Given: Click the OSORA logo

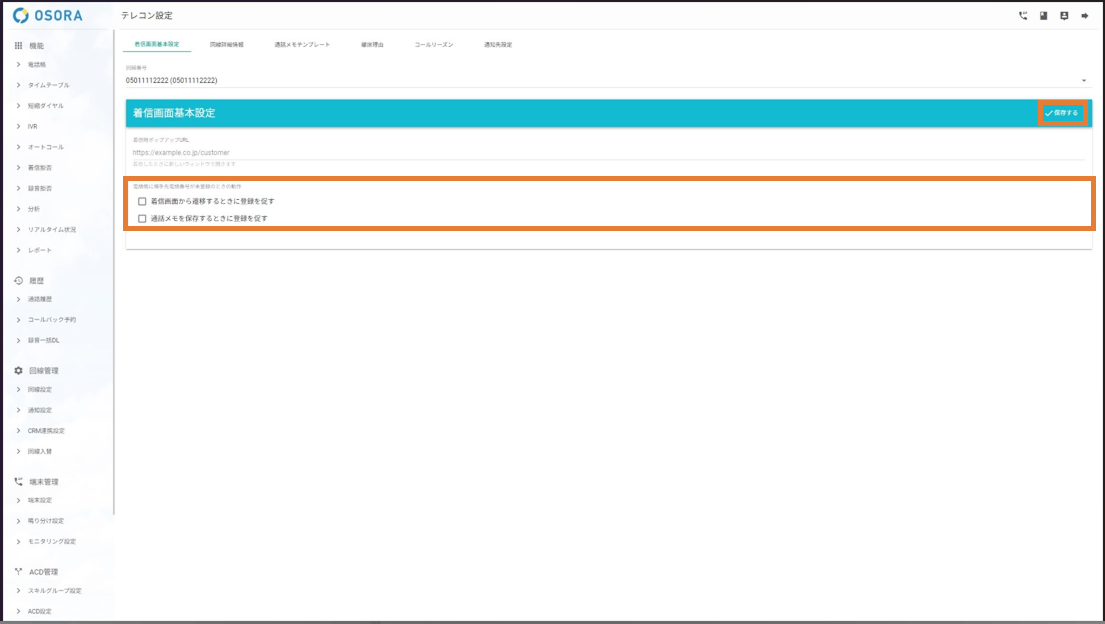Looking at the screenshot, I should pyautogui.click(x=48, y=16).
